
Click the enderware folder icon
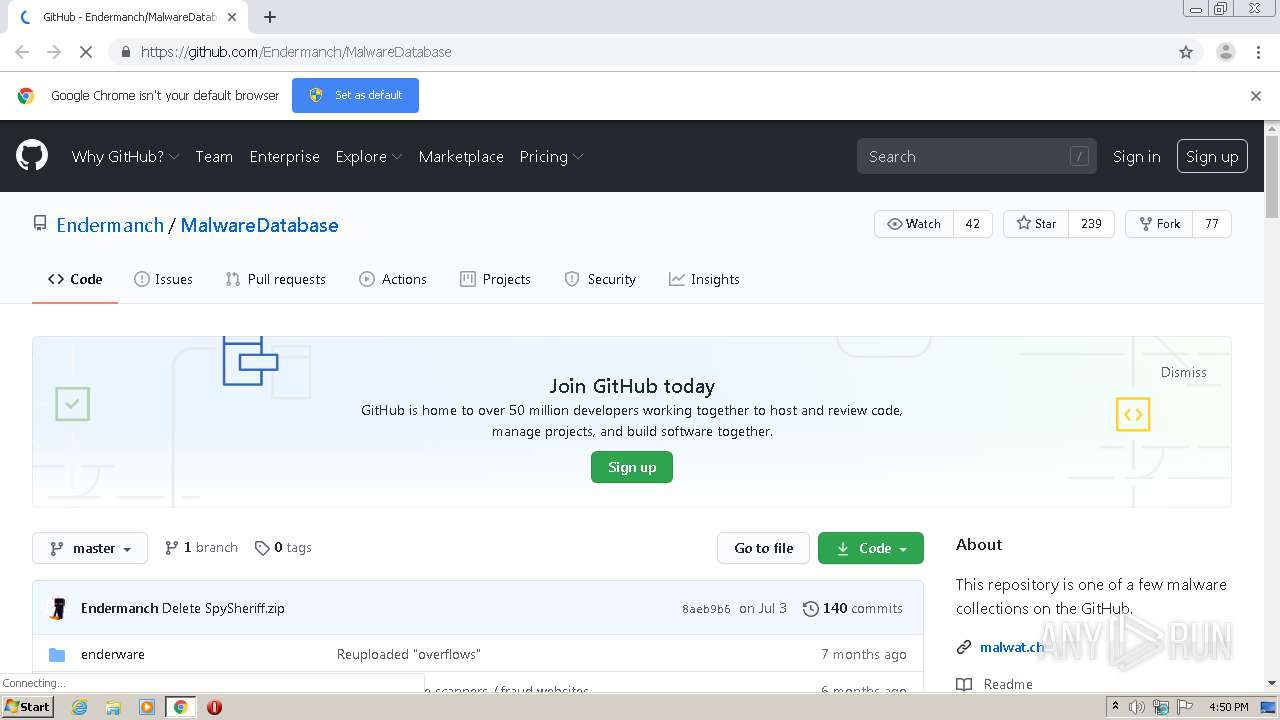[57, 655]
